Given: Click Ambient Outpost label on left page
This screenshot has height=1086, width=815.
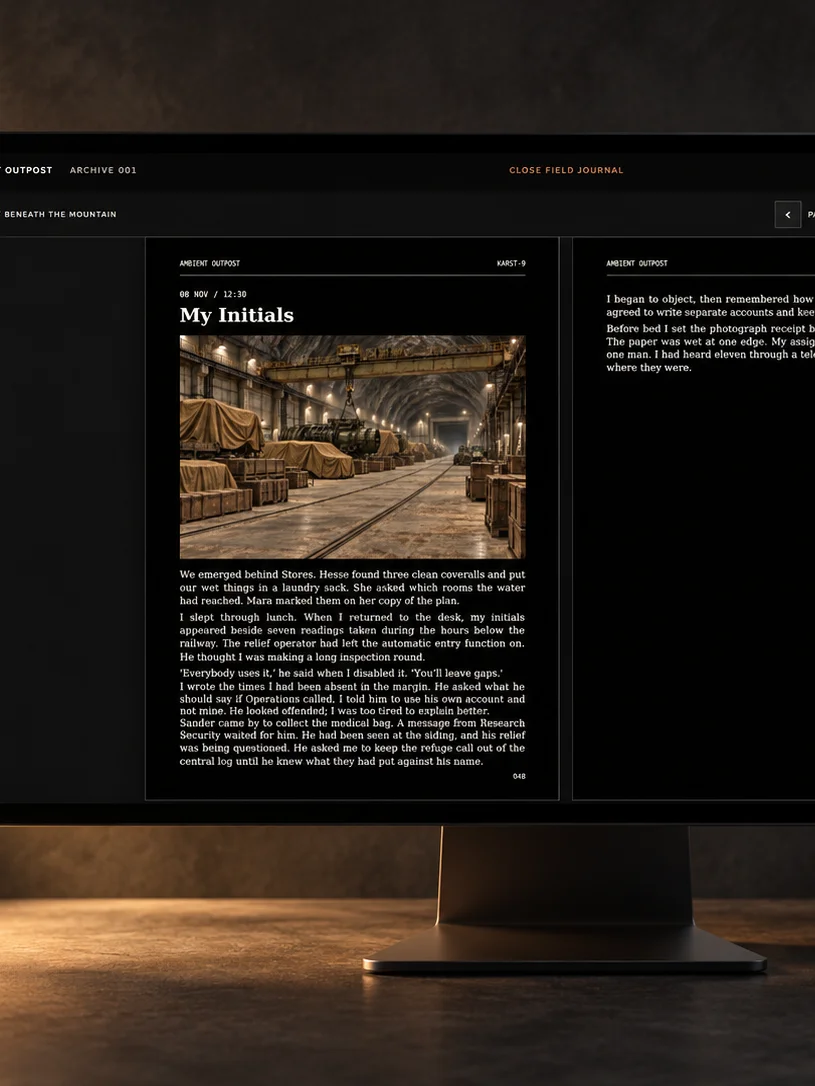Looking at the screenshot, I should point(210,263).
